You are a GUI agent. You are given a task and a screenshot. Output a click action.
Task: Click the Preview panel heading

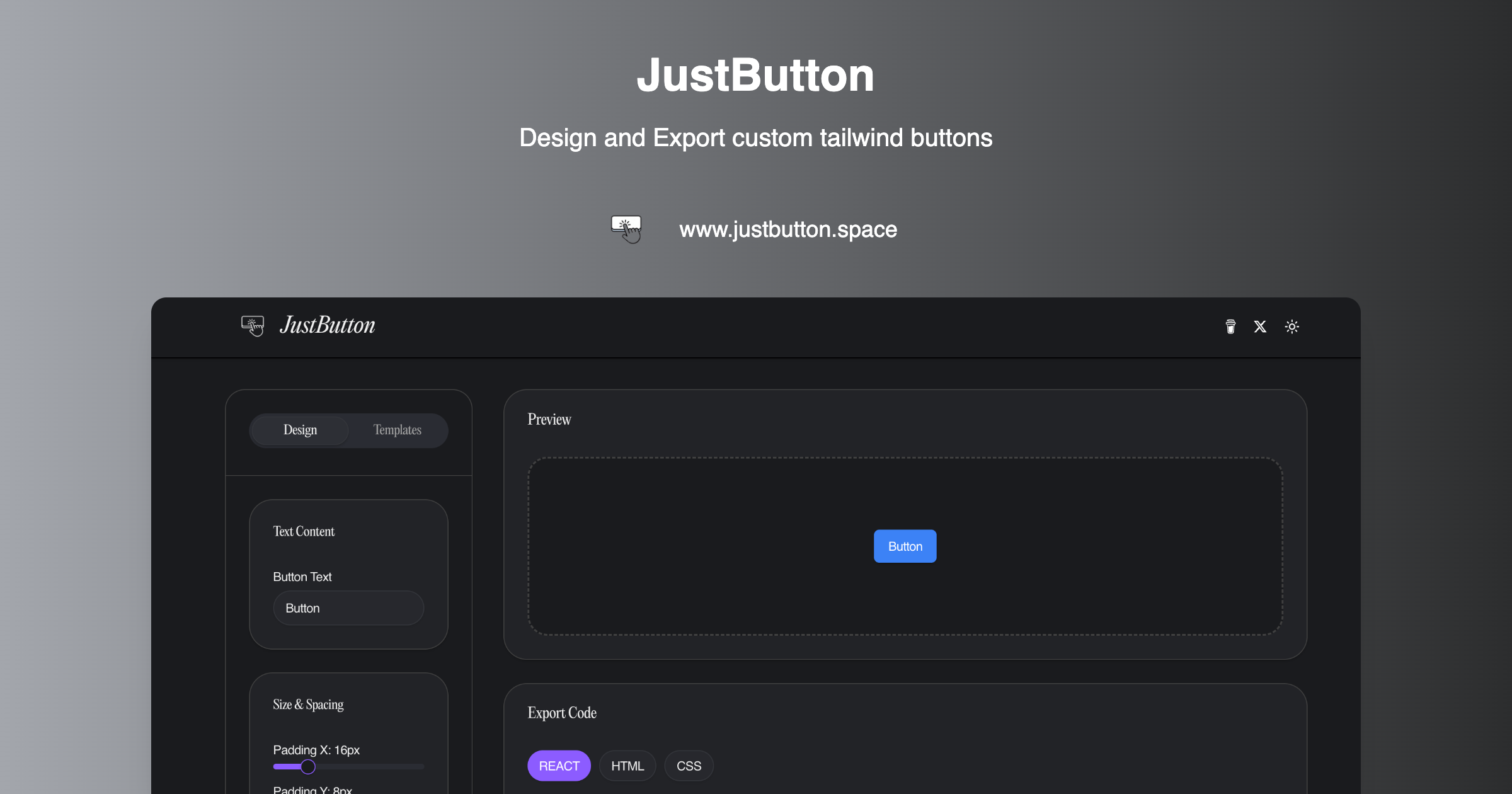coord(549,418)
